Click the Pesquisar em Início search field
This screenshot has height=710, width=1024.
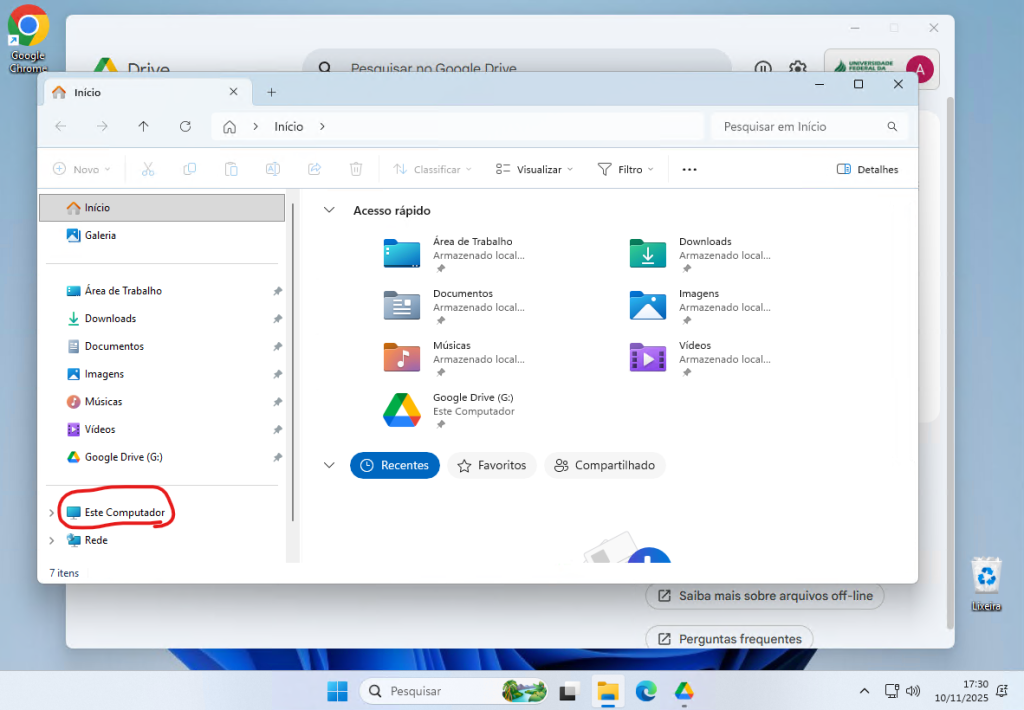(800, 127)
